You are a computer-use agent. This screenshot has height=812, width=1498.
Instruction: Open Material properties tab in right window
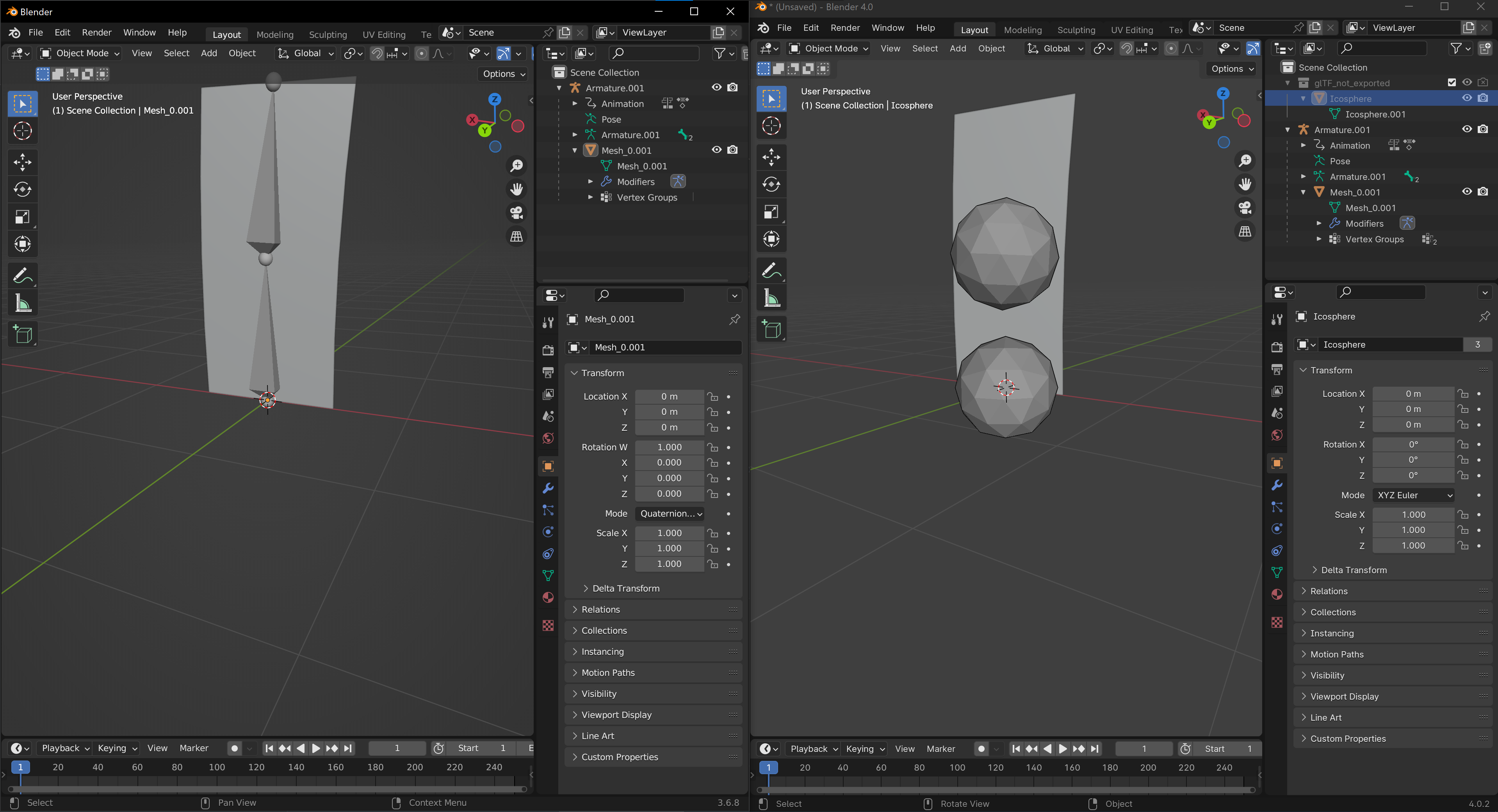pyautogui.click(x=1276, y=594)
